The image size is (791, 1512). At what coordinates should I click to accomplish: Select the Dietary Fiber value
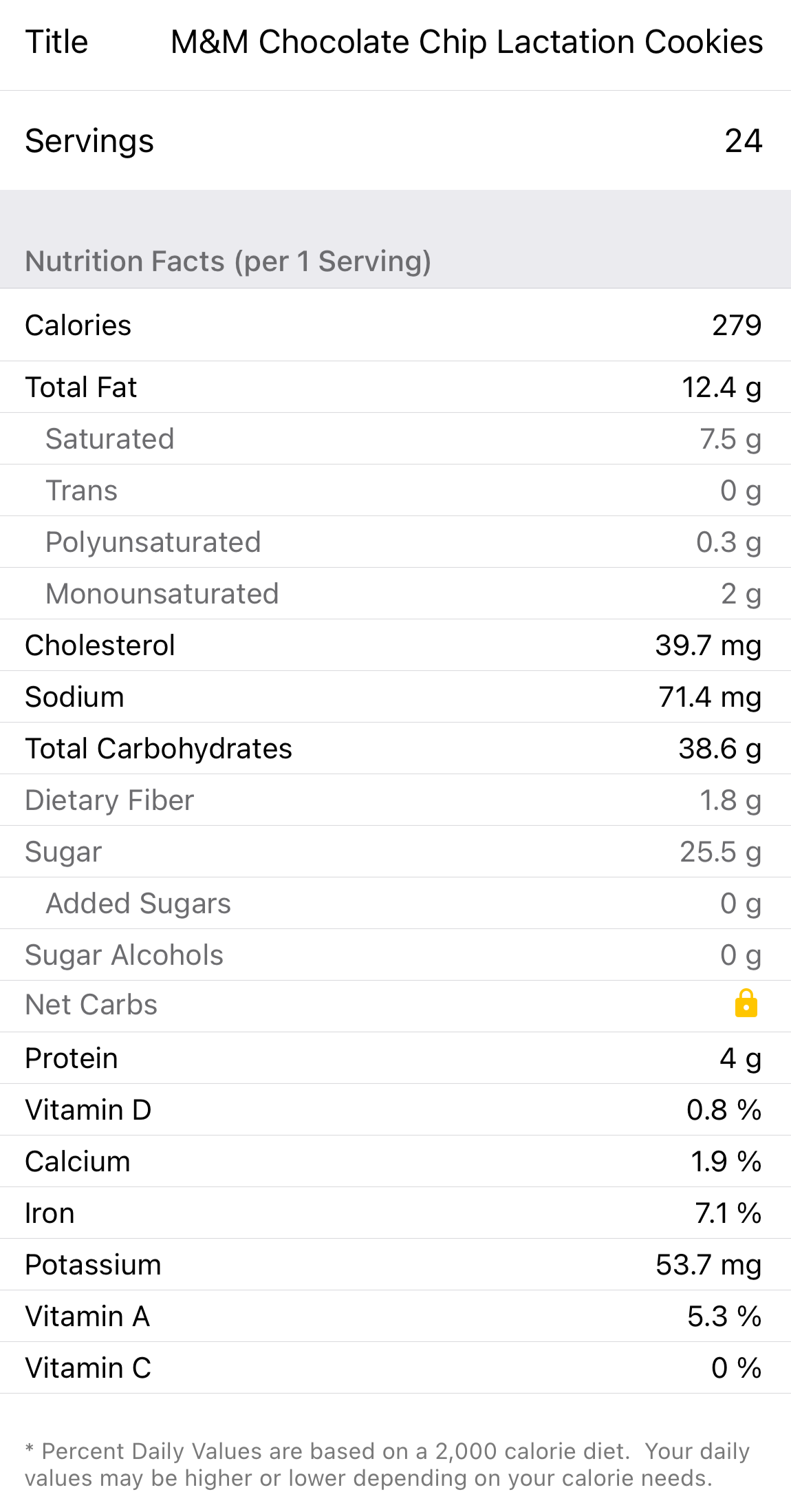[730, 800]
